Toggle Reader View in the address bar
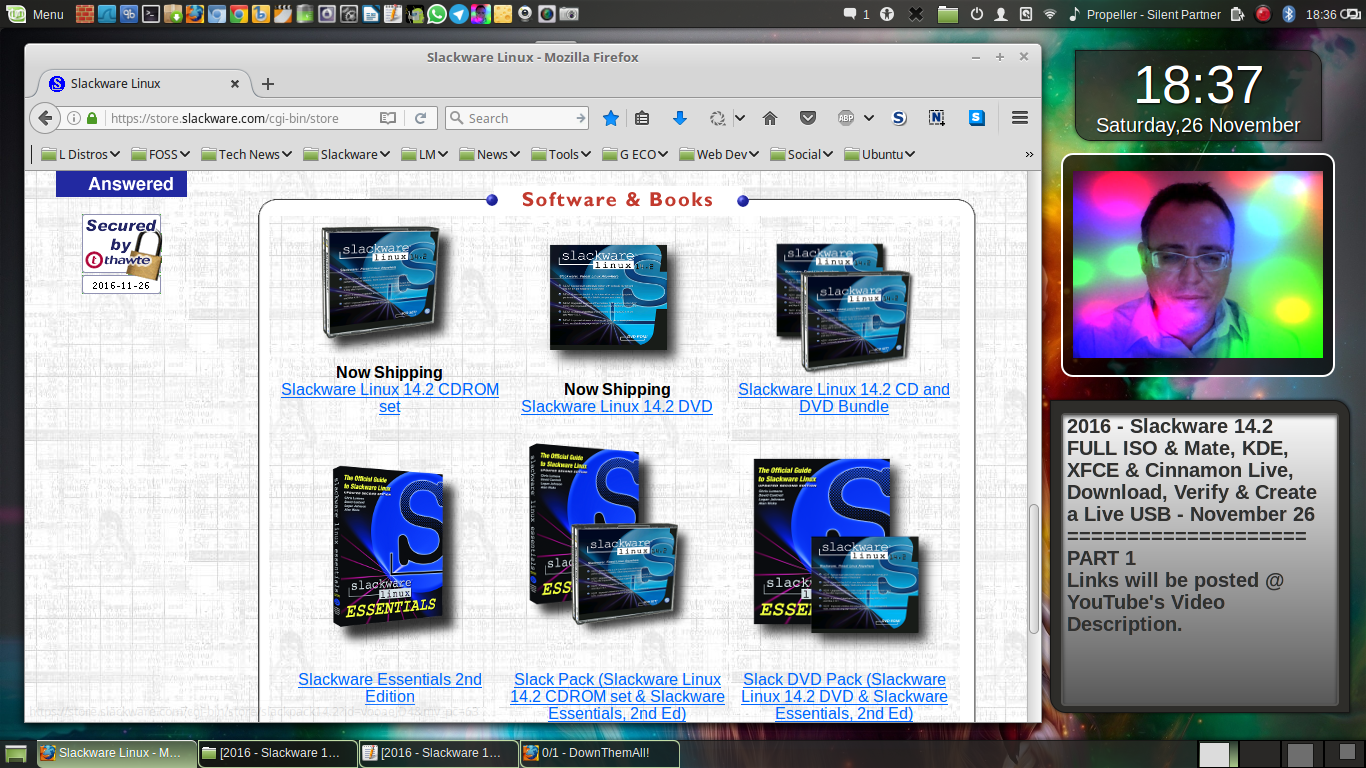 (x=388, y=118)
